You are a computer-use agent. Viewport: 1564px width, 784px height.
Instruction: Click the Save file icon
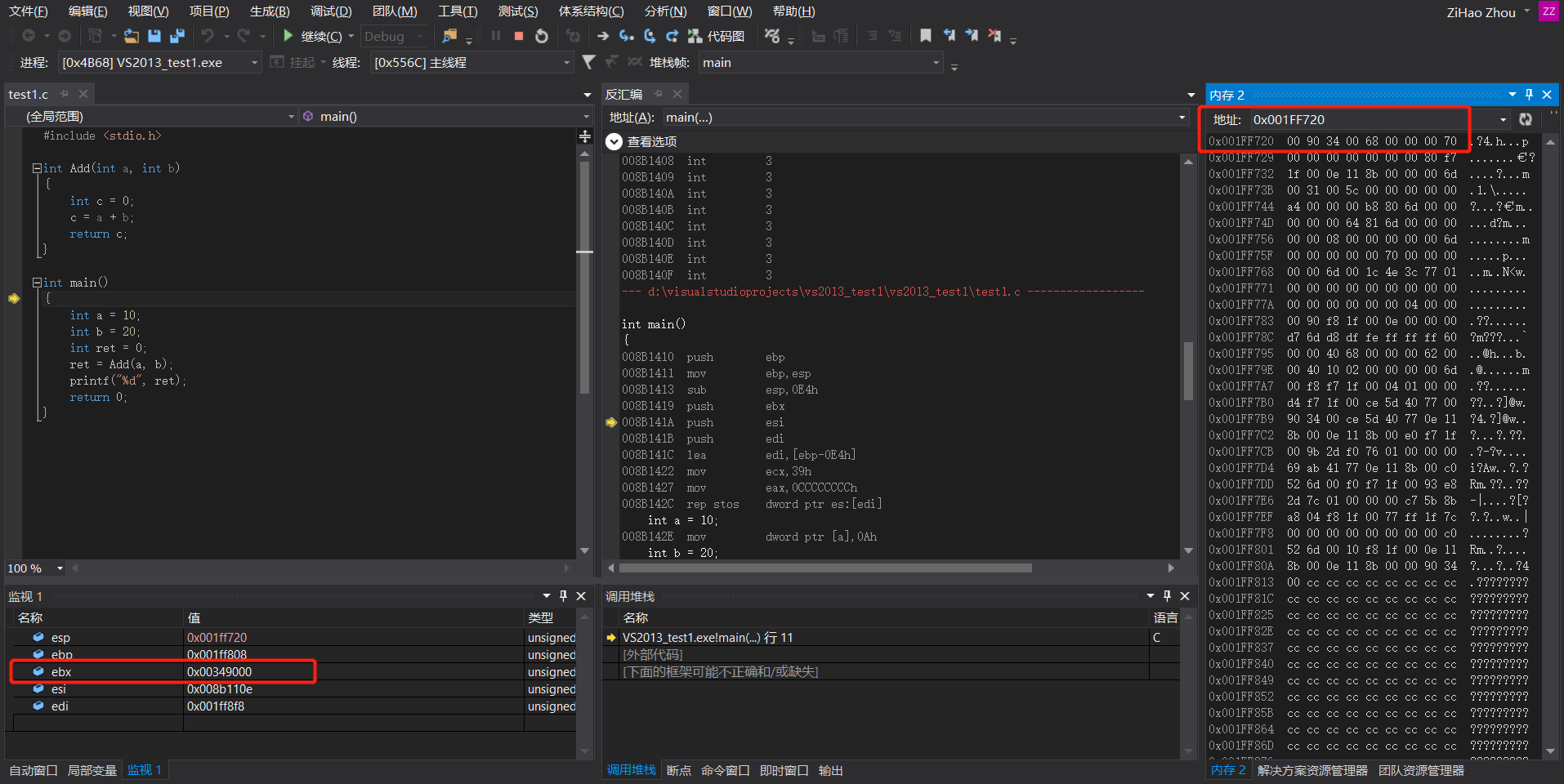tap(154, 36)
